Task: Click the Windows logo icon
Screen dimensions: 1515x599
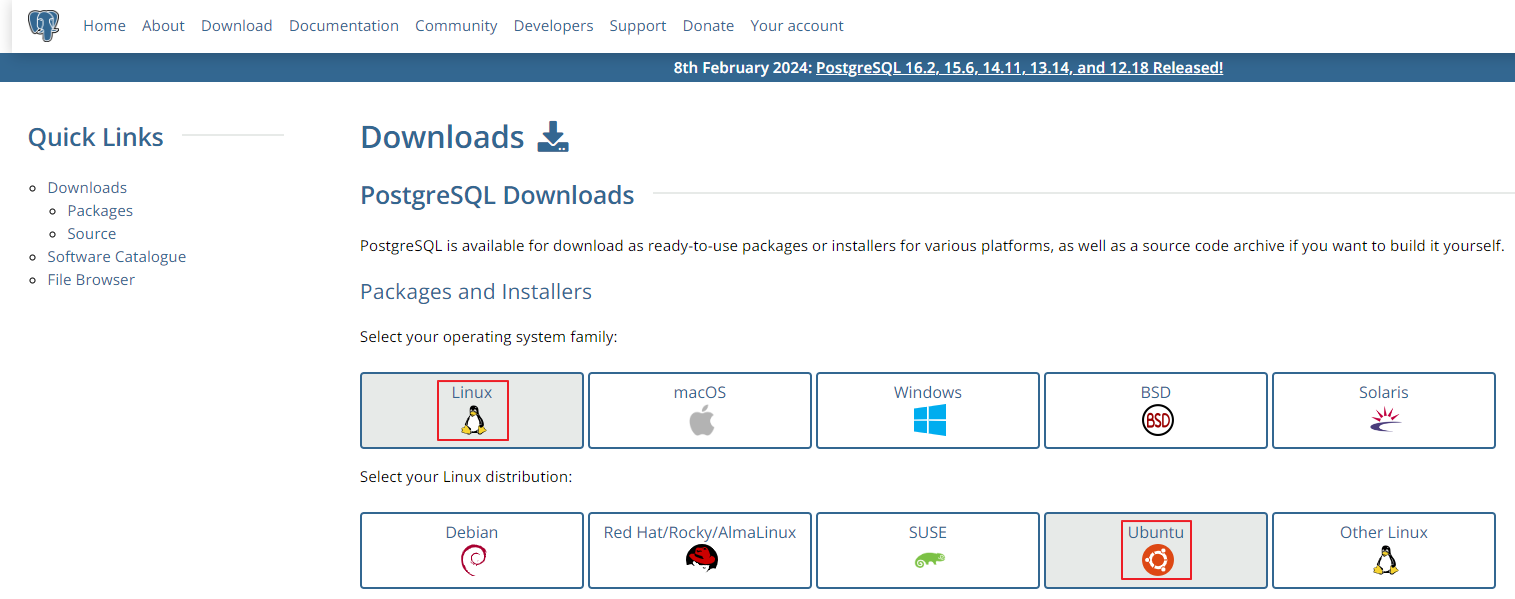Action: tap(929, 420)
